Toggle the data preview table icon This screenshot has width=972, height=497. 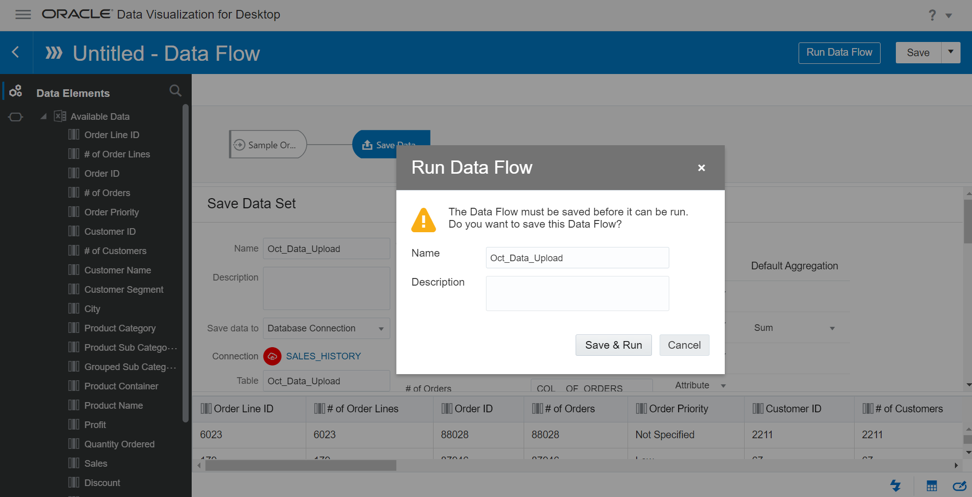click(932, 486)
